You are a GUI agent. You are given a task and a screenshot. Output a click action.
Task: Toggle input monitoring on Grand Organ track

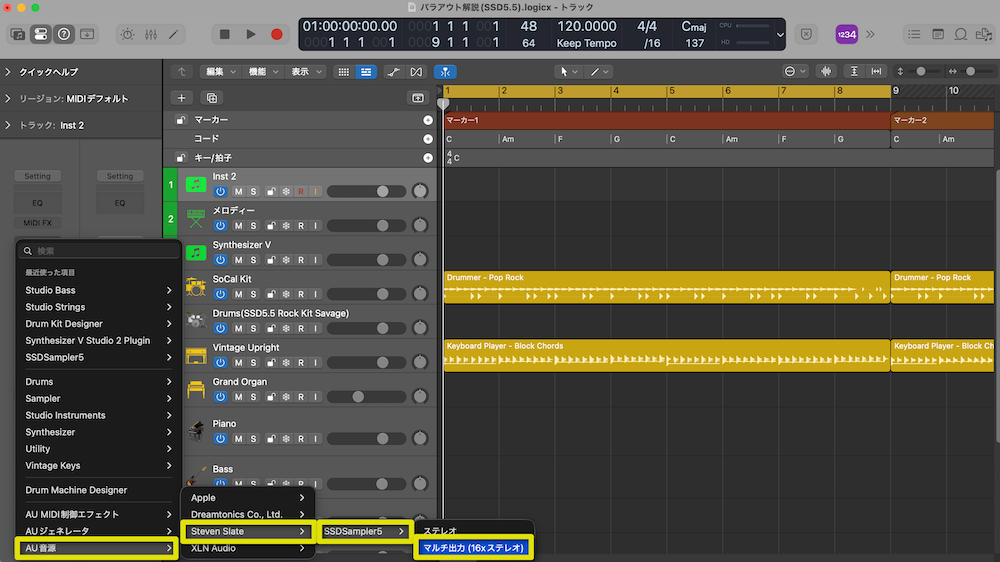(x=315, y=397)
